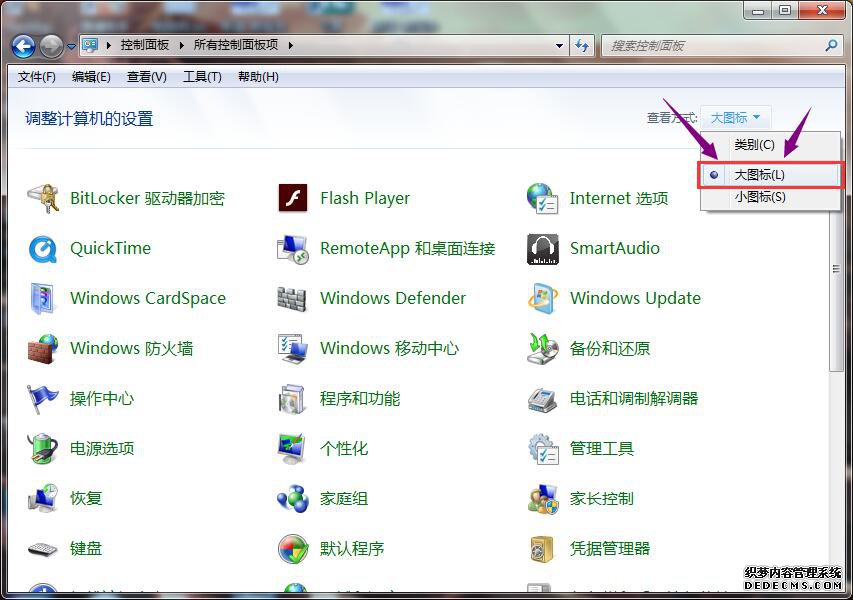Viewport: 853px width, 600px height.
Task: Click the 凭据管理器 safe icon
Action: tap(542, 548)
